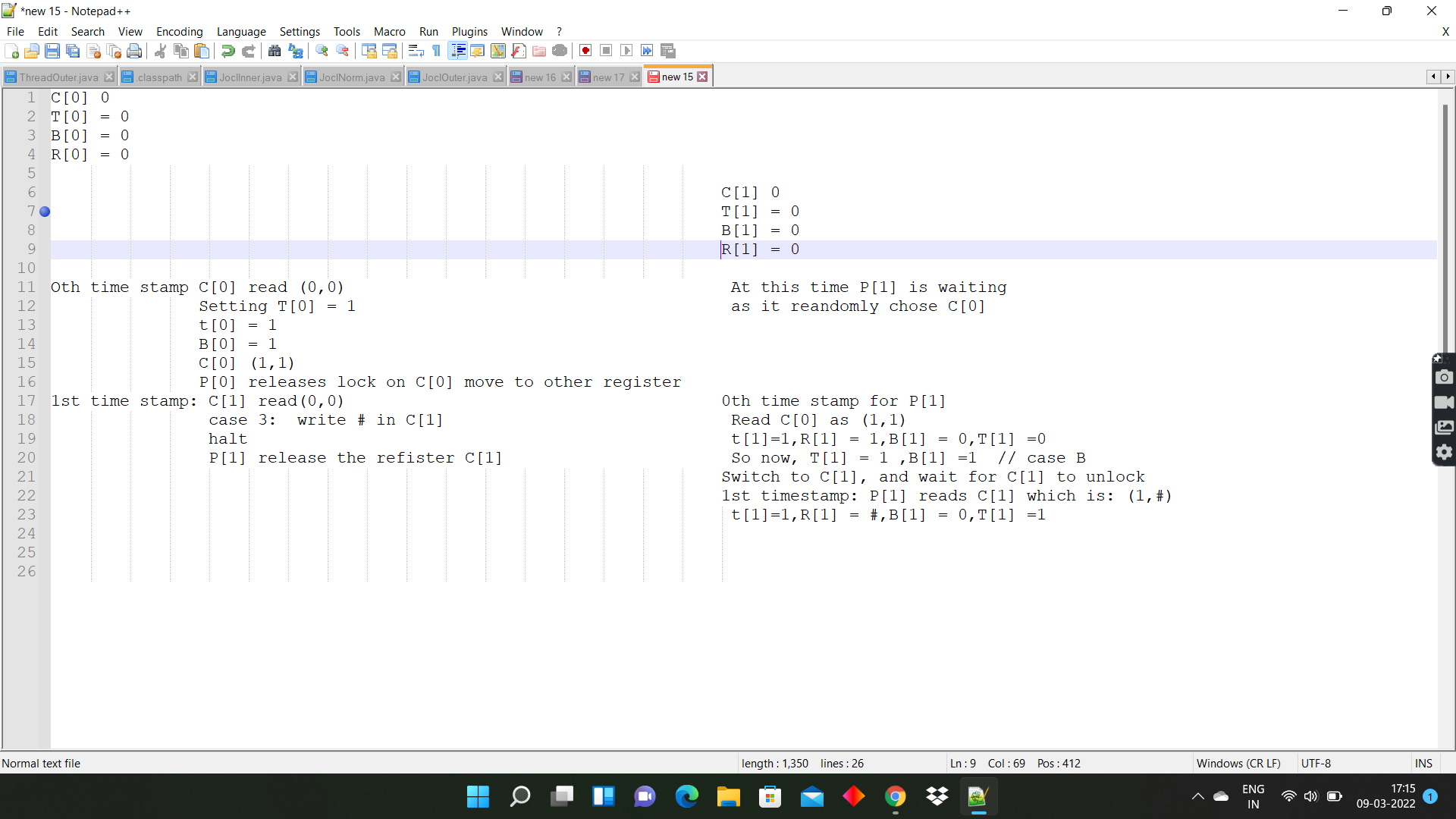This screenshot has width=1456, height=819.
Task: Switch to classpath tab
Action: (x=159, y=77)
